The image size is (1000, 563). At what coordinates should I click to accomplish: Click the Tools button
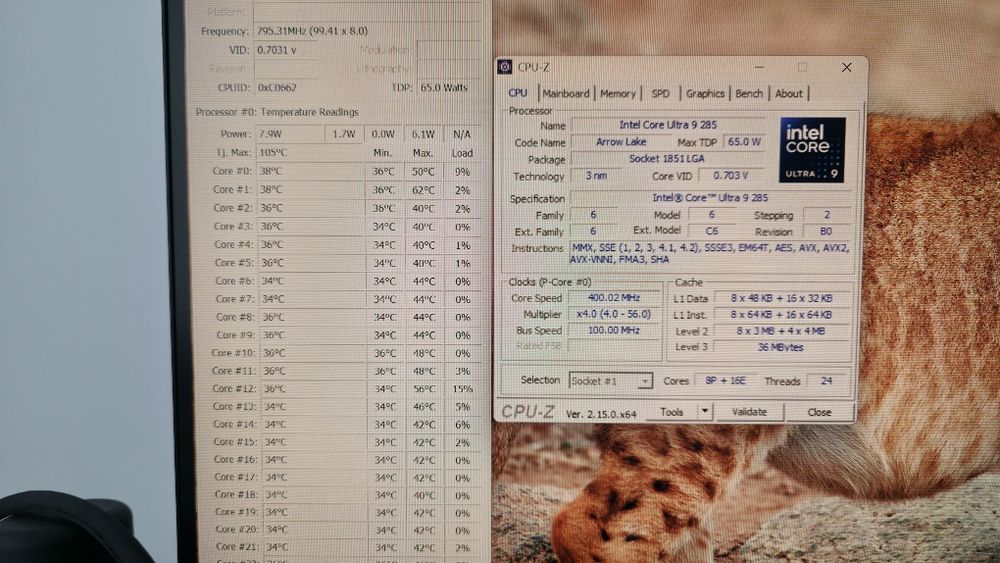pyautogui.click(x=672, y=412)
